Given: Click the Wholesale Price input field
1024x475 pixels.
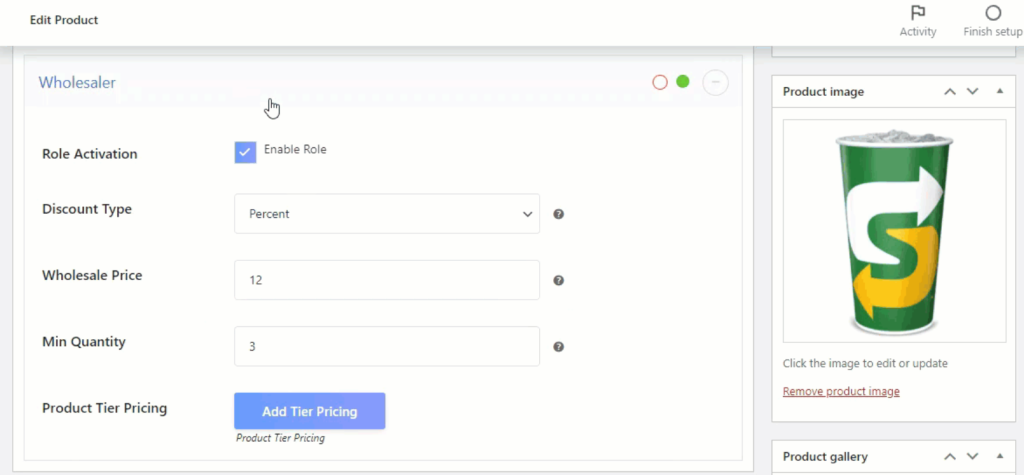Looking at the screenshot, I should (x=387, y=280).
